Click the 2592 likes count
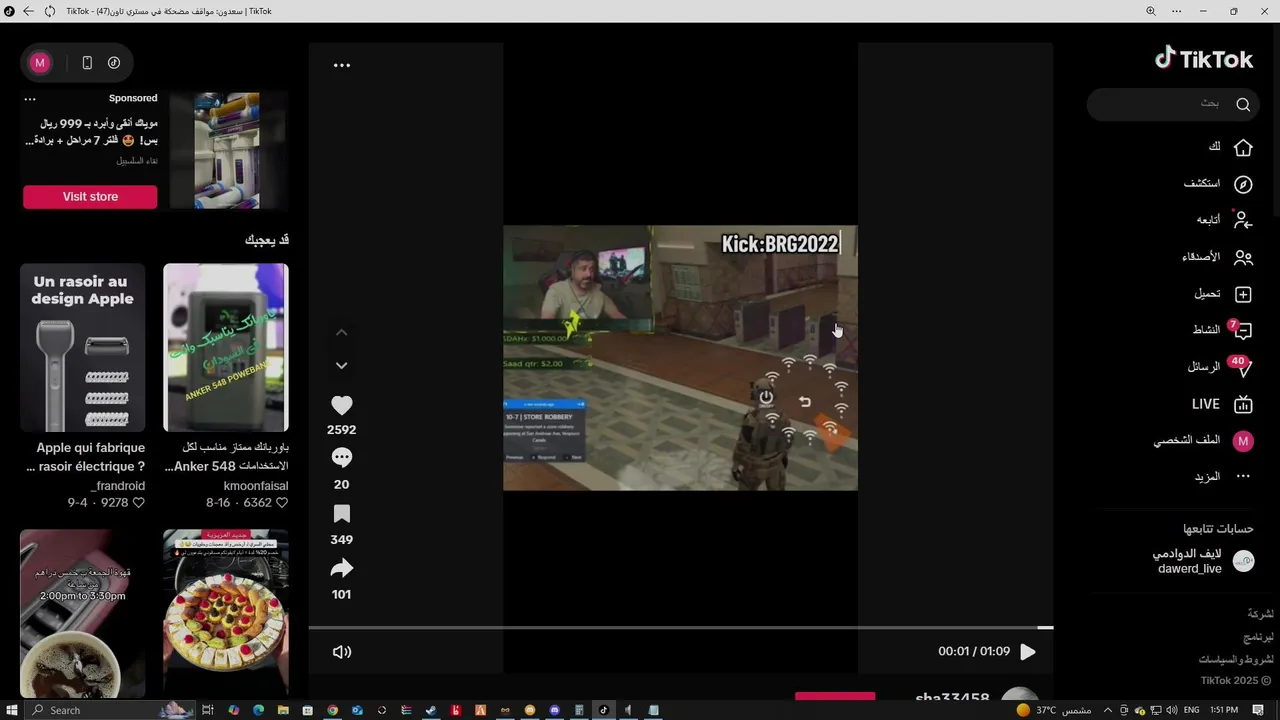 [342, 430]
